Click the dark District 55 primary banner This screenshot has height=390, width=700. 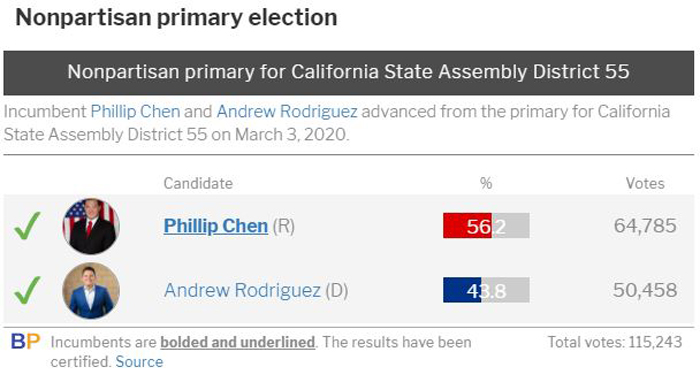point(349,73)
